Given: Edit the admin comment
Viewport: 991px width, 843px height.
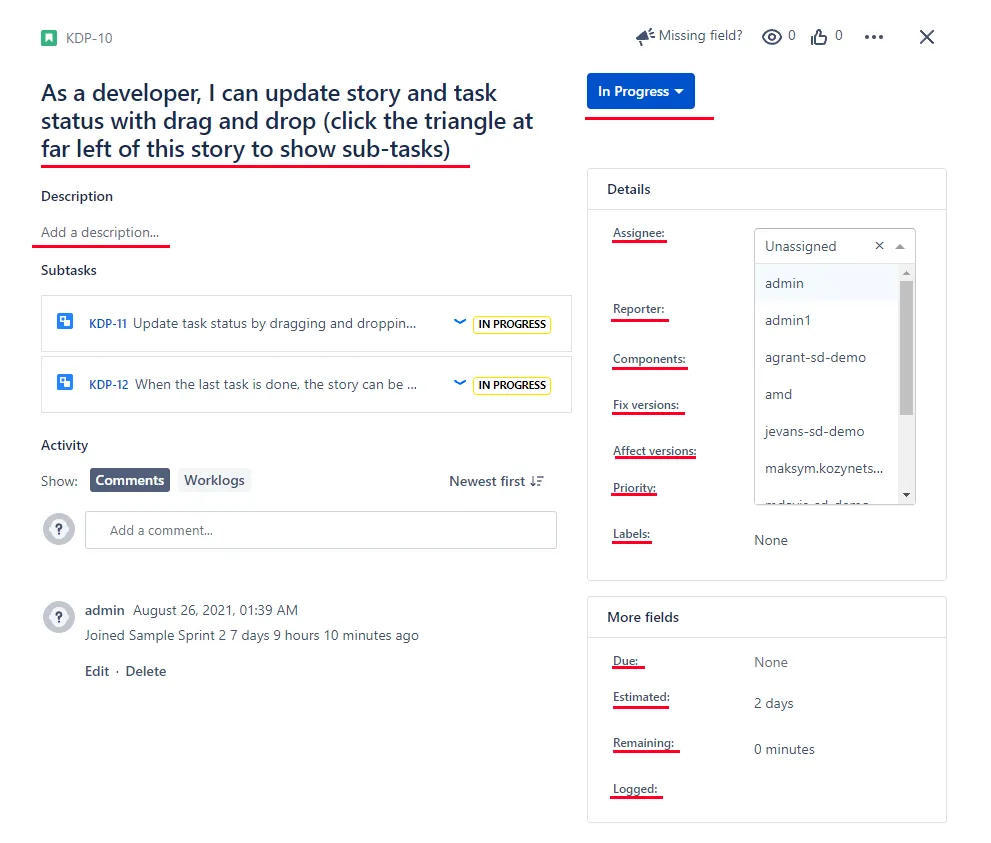Looking at the screenshot, I should (97, 671).
